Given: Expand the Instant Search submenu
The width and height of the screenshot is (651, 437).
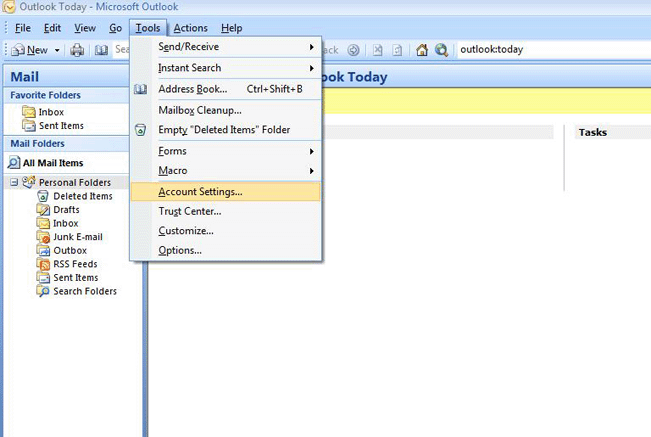Looking at the screenshot, I should (226, 68).
